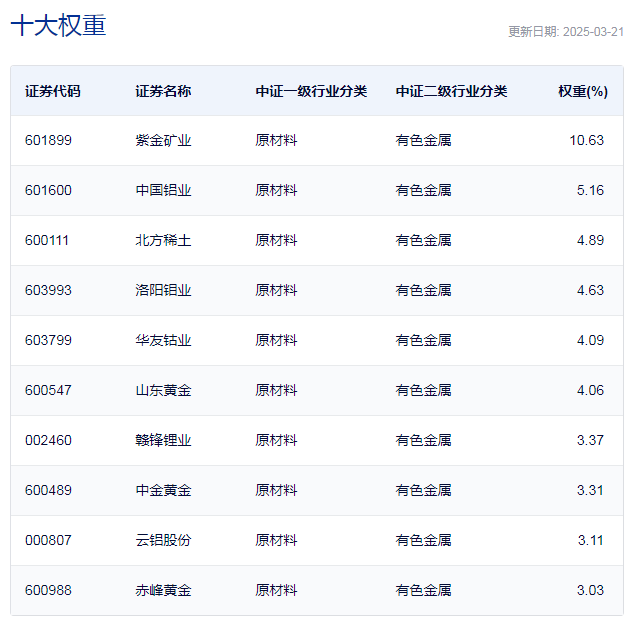Click 原材料 in the 赤峰黄金 row
Image resolution: width=630 pixels, height=621 pixels.
pos(276,590)
